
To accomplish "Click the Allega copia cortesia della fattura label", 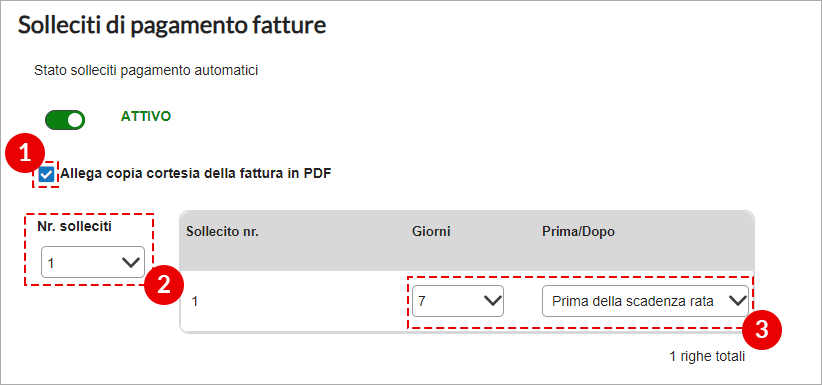I will tap(196, 173).
